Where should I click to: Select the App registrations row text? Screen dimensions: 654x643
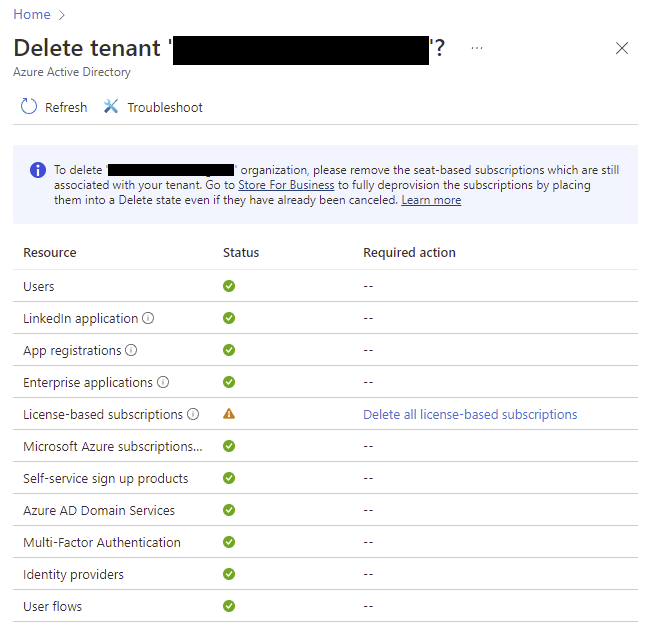[x=72, y=351]
